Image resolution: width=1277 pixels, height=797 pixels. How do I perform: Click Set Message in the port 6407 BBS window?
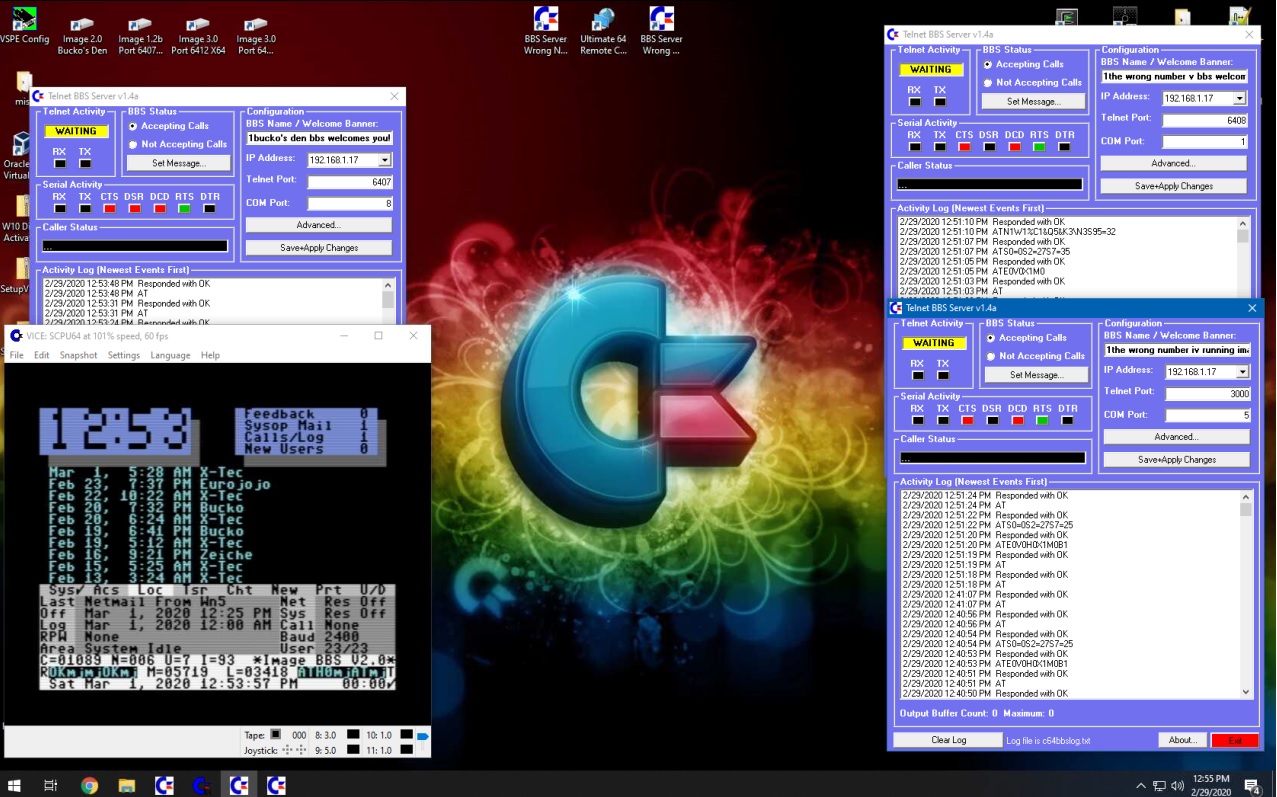click(179, 163)
